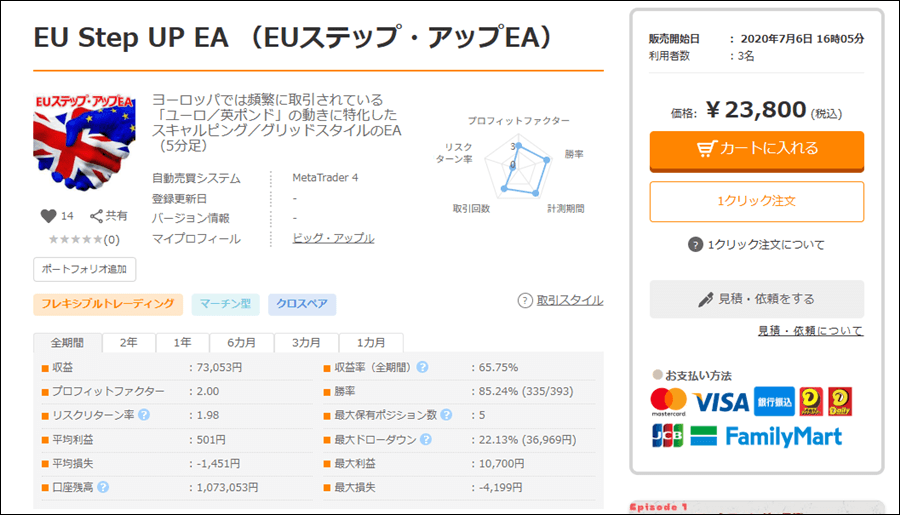Select the 全期間 tab
This screenshot has height=515, width=900.
[68, 342]
